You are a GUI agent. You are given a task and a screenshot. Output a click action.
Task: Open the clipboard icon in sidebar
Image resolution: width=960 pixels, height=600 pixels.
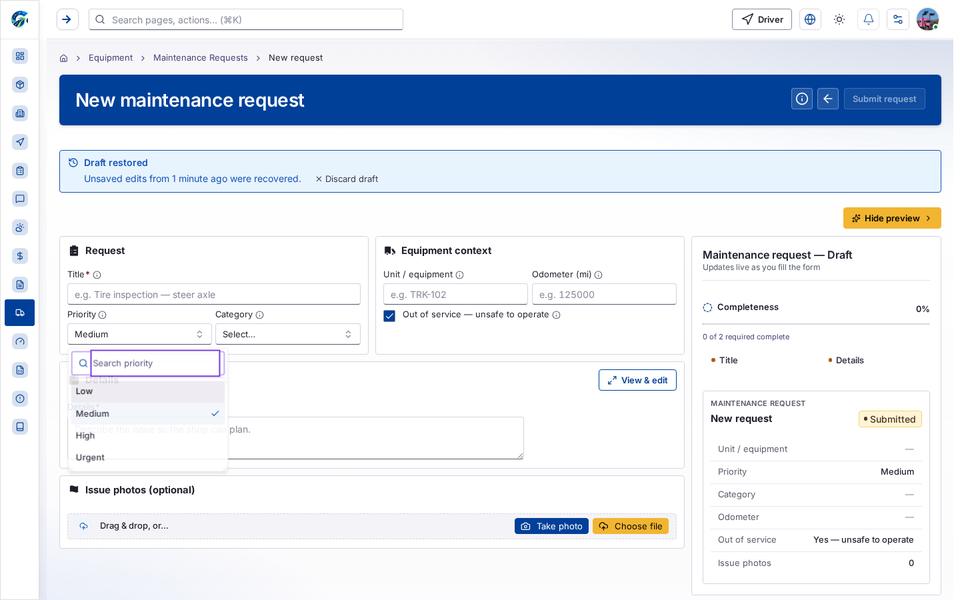pos(20,171)
